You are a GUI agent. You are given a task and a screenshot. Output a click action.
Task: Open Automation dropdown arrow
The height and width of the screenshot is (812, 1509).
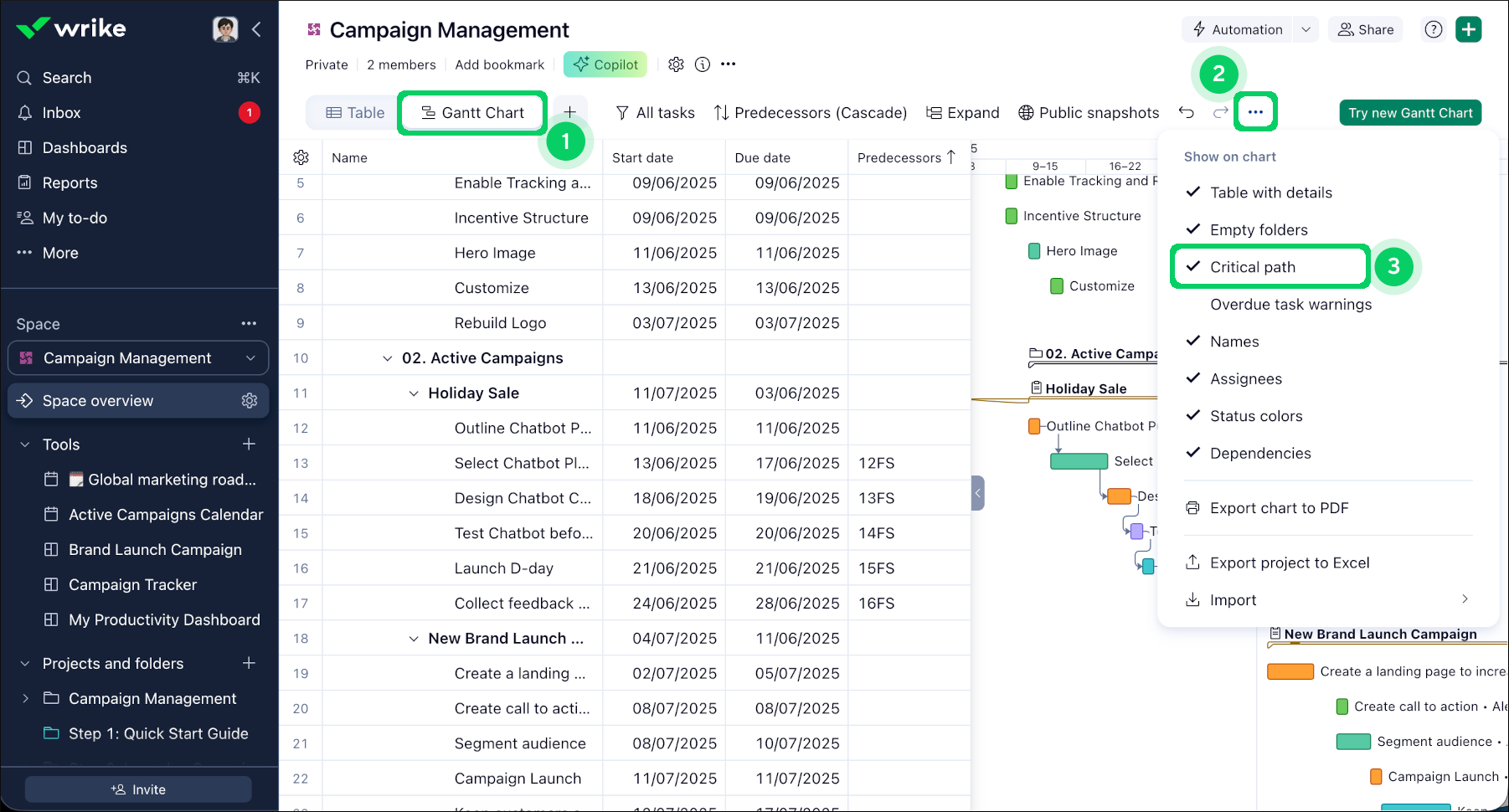(x=1306, y=29)
